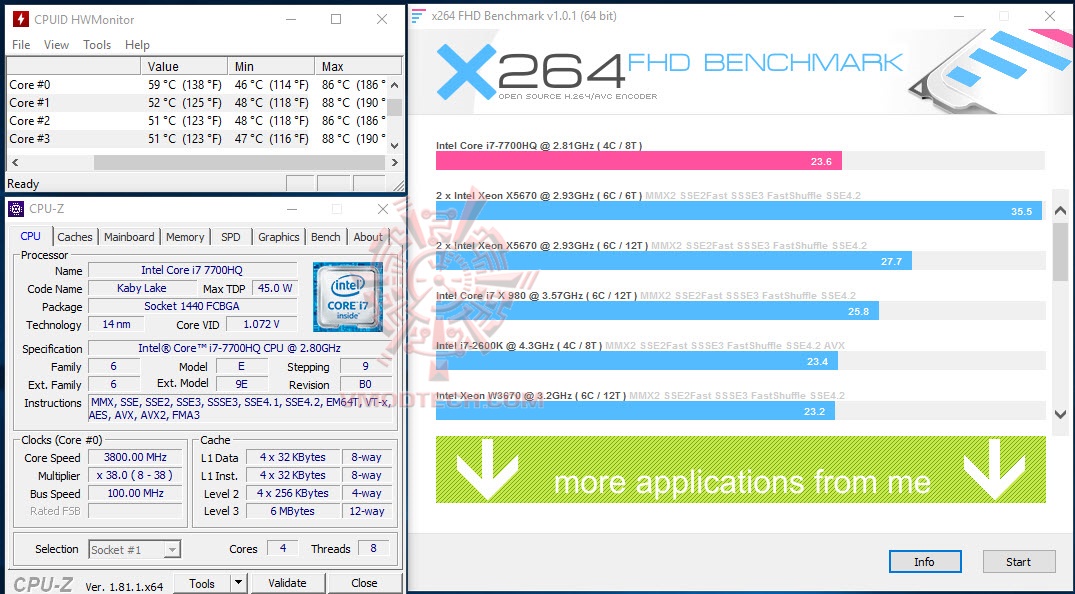Click the Name field 'Intel Core i7 7700HQ'
Image resolution: width=1075 pixels, height=594 pixels.
click(x=193, y=270)
